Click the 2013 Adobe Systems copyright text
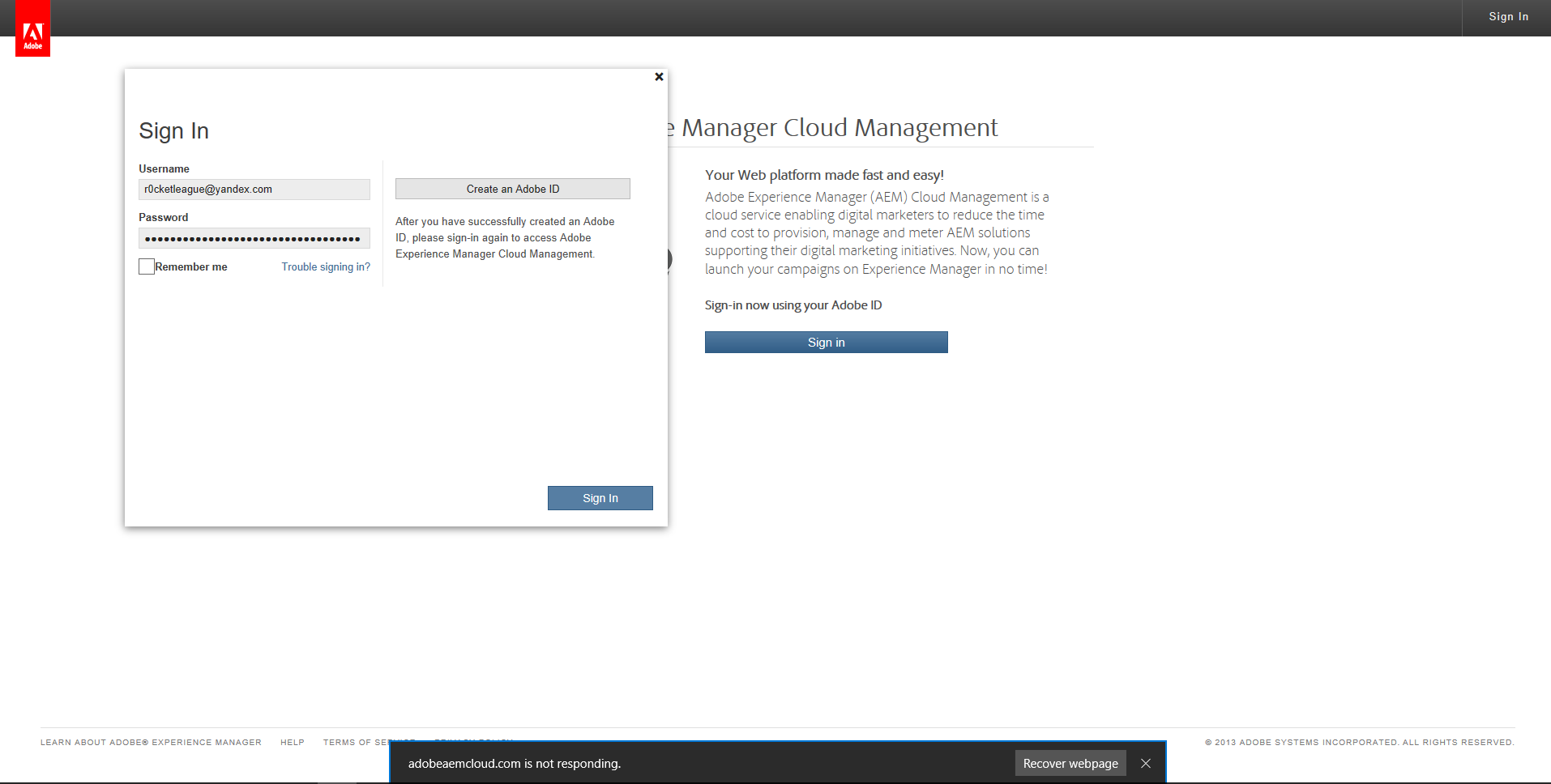The height and width of the screenshot is (784, 1551). (x=1359, y=742)
